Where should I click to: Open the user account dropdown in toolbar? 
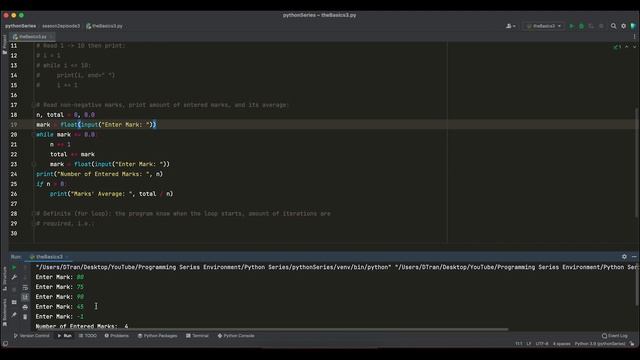(511, 26)
